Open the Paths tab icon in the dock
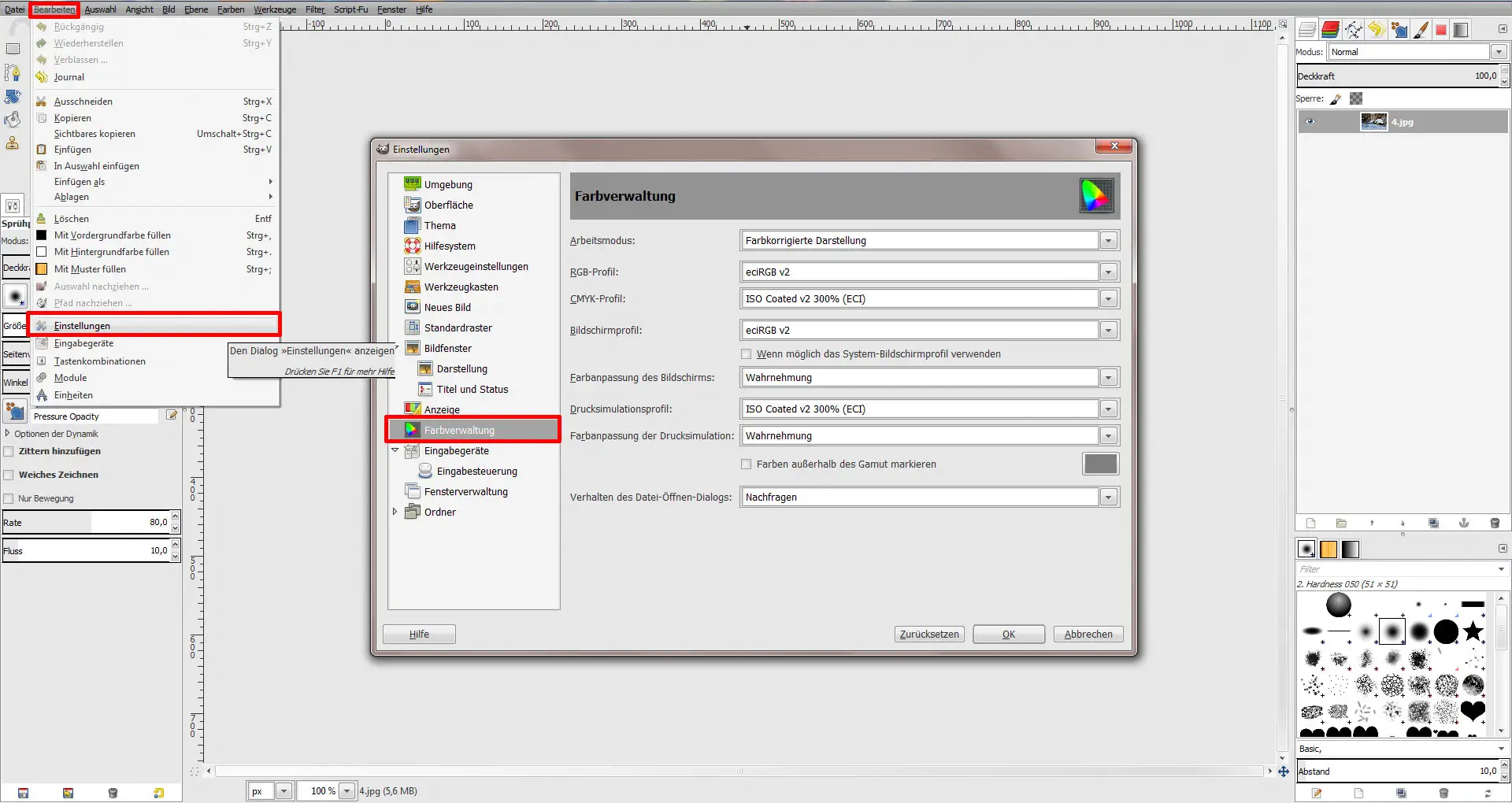The image size is (1512, 803). click(x=1353, y=29)
